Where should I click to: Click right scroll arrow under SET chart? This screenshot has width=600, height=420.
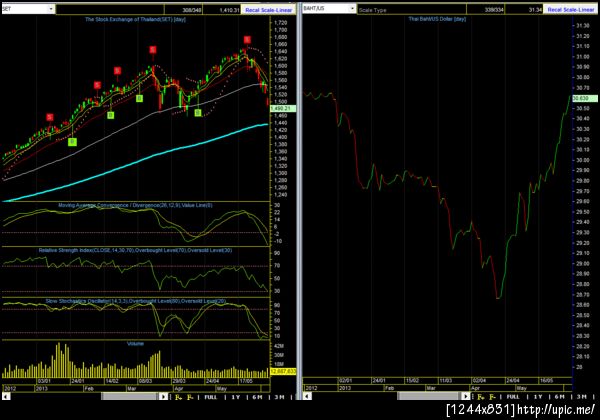pyautogui.click(x=163, y=397)
